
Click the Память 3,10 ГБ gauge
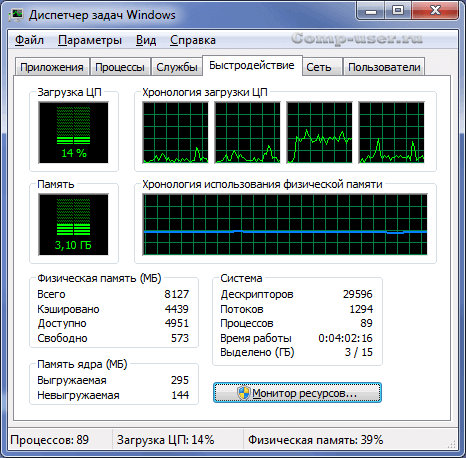pos(73,225)
